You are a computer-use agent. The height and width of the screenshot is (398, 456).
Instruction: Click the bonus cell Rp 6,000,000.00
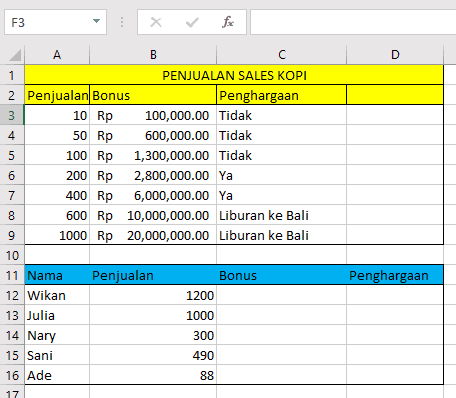click(x=153, y=195)
